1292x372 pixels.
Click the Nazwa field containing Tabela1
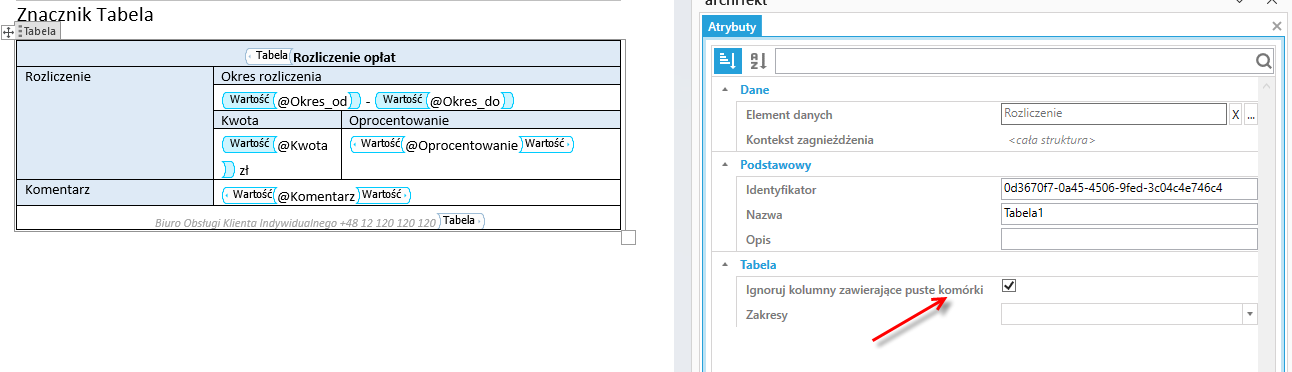1129,213
